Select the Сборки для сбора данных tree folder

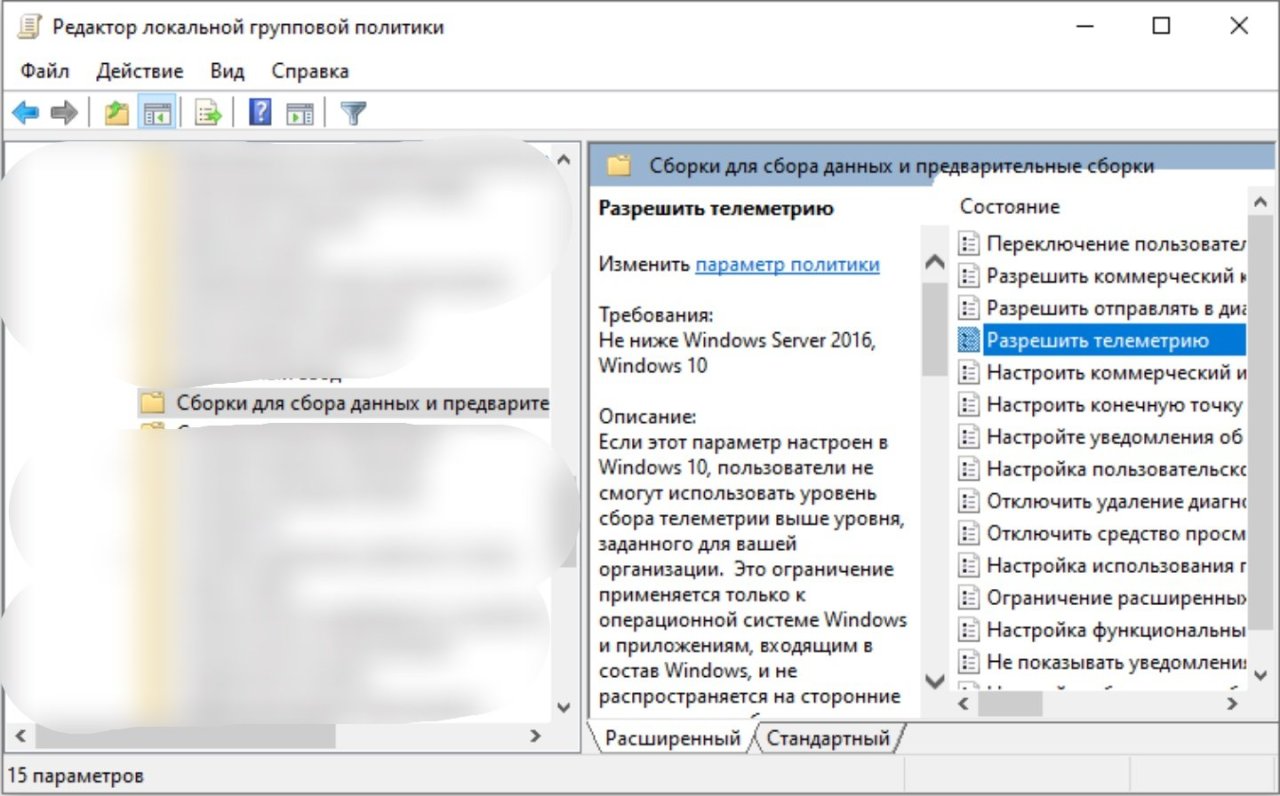tap(361, 404)
